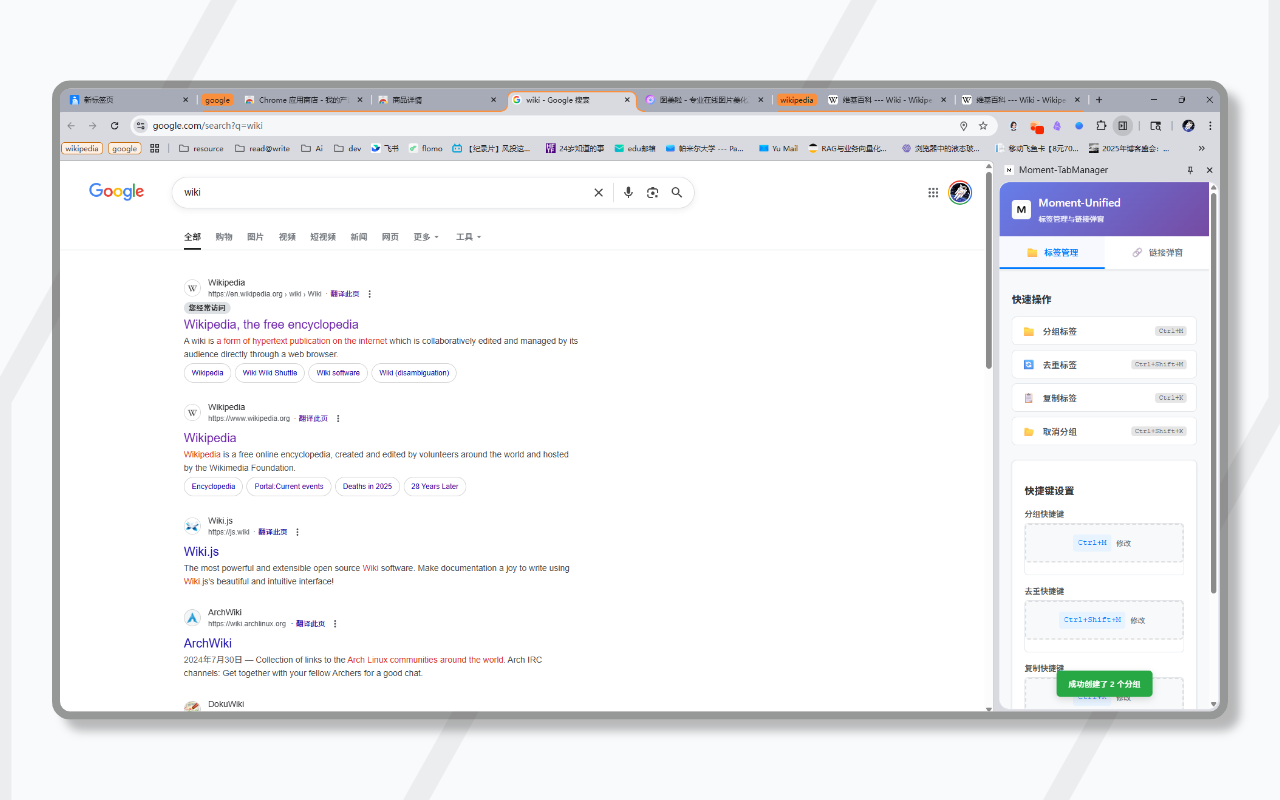Open the 'flomo' bookmark
Viewport: 1280px width, 800px height.
click(x=425, y=148)
